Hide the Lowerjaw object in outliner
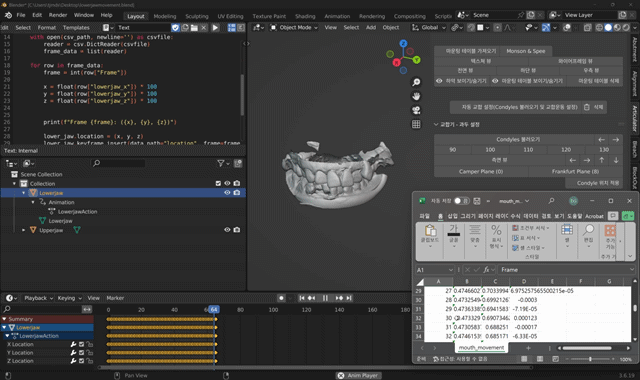Image resolution: width=640 pixels, height=380 pixels. [x=227, y=193]
